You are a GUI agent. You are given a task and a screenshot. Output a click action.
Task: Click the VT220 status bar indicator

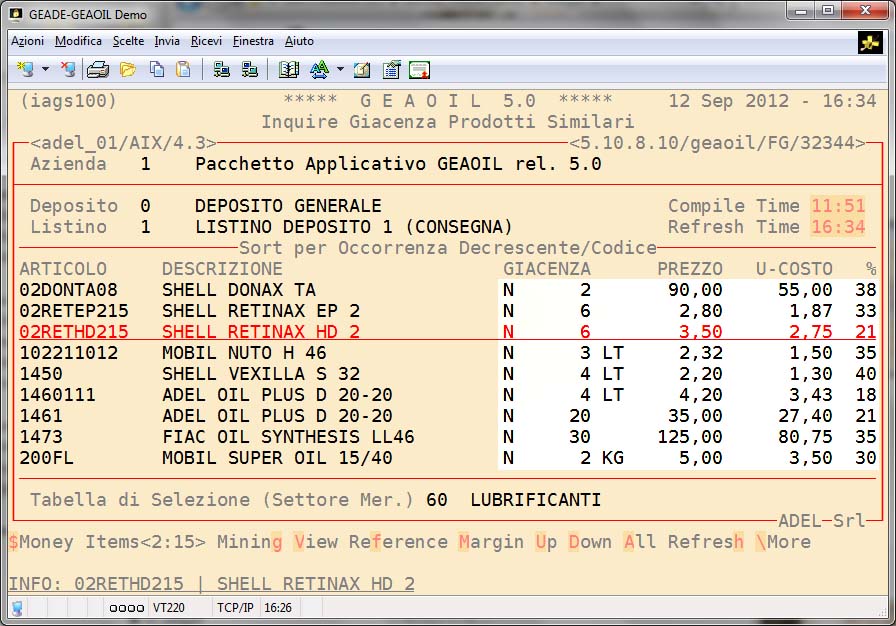pos(169,607)
